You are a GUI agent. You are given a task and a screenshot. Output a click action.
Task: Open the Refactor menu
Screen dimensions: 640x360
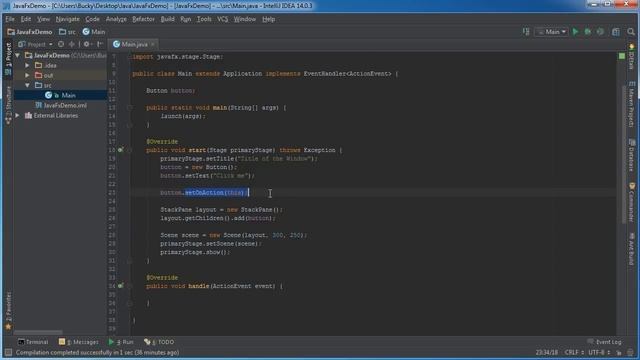point(143,19)
